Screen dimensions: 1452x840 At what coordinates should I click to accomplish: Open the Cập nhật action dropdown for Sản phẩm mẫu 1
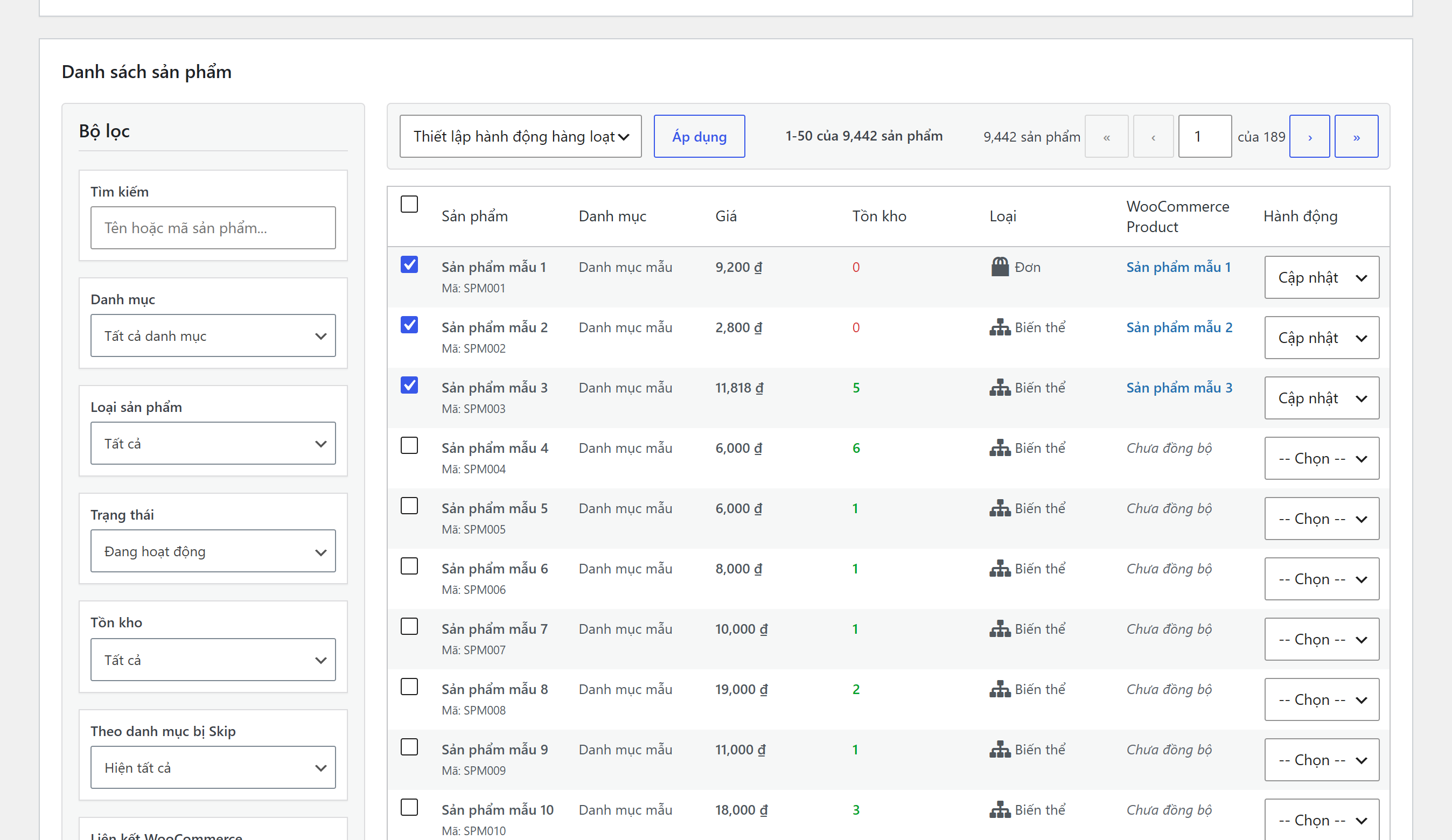[1322, 278]
